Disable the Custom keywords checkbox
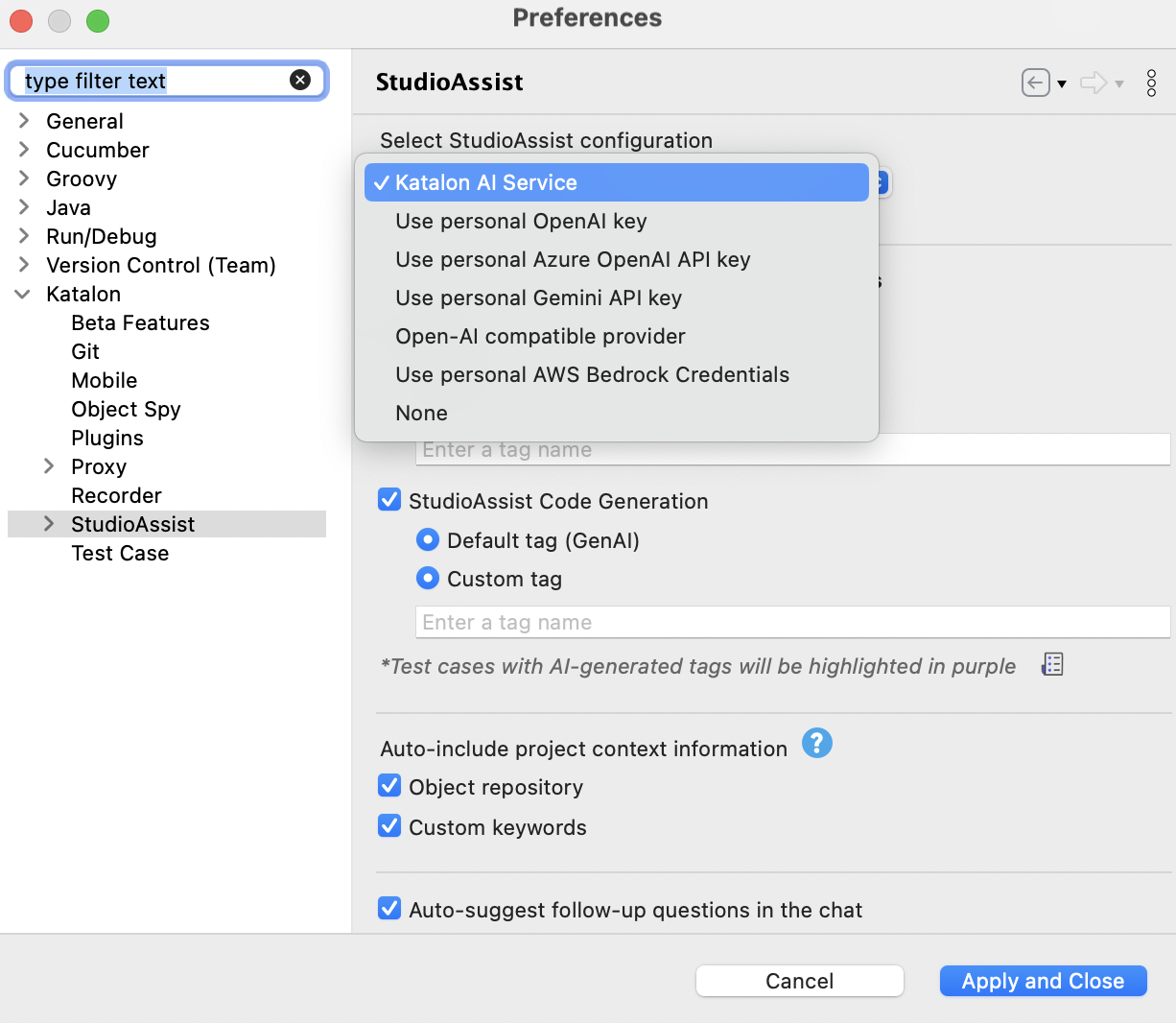 (389, 826)
